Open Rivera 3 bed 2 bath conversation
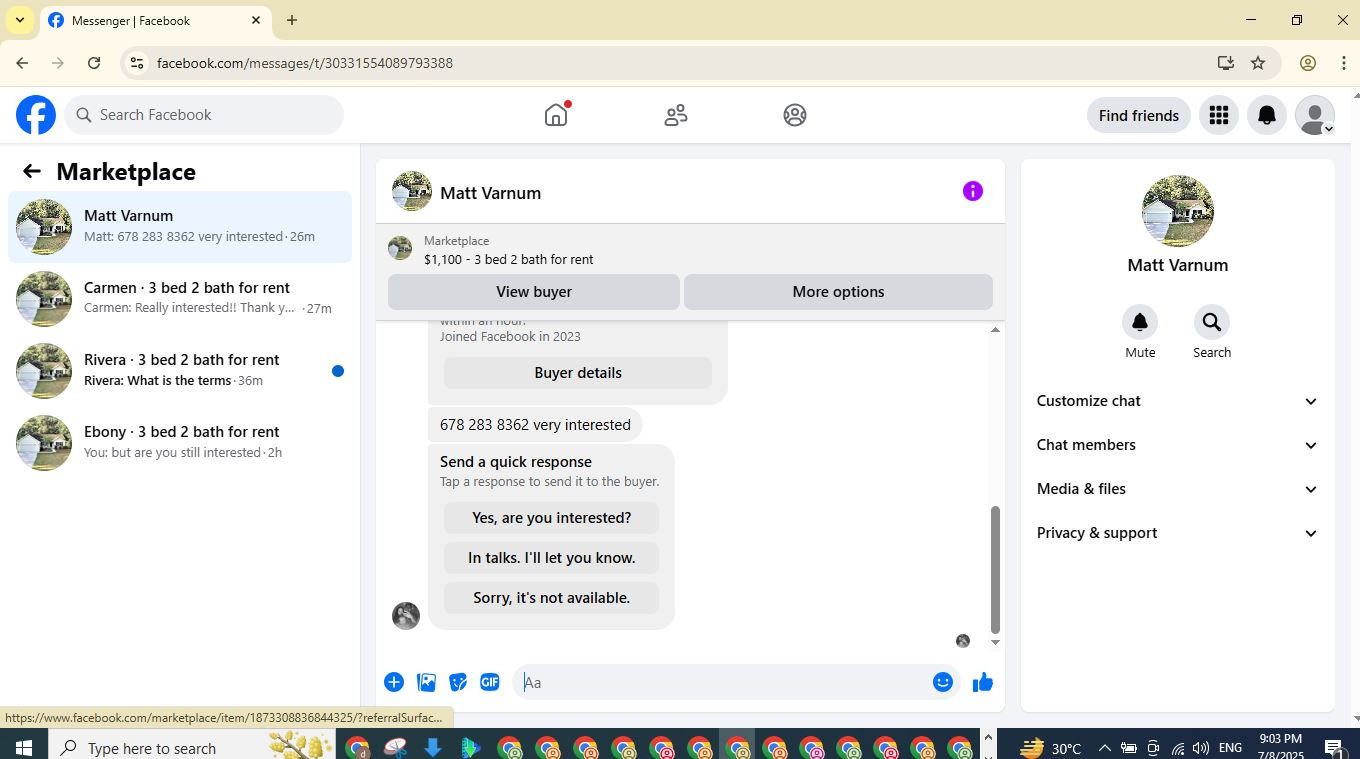The width and height of the screenshot is (1360, 759). tap(180, 371)
